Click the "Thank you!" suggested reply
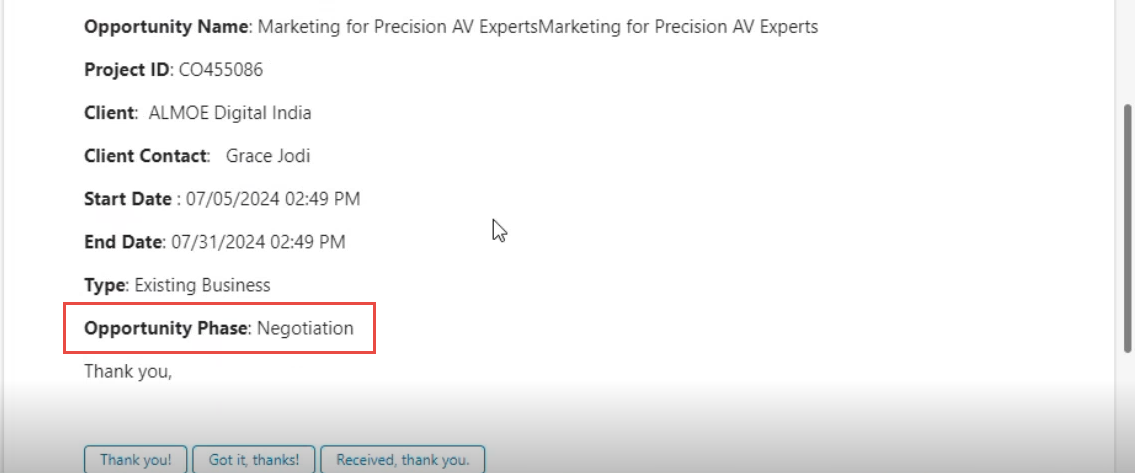Image resolution: width=1135 pixels, height=473 pixels. pos(135,460)
